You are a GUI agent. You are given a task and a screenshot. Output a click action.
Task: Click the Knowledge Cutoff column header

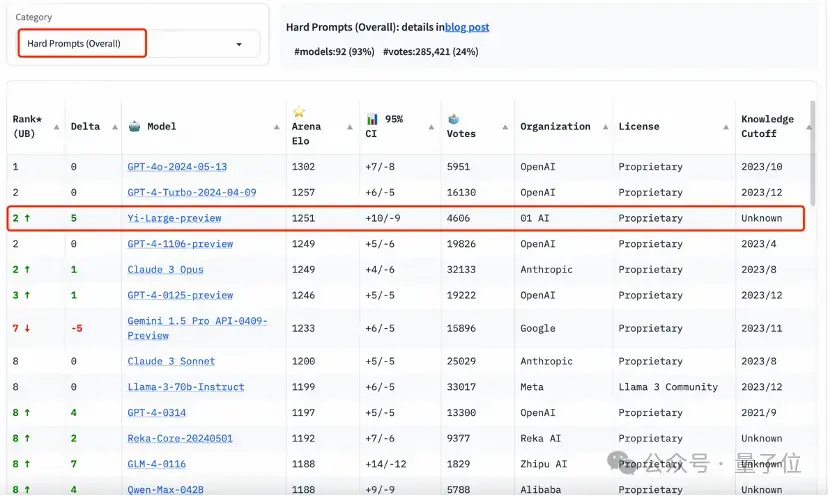click(766, 127)
